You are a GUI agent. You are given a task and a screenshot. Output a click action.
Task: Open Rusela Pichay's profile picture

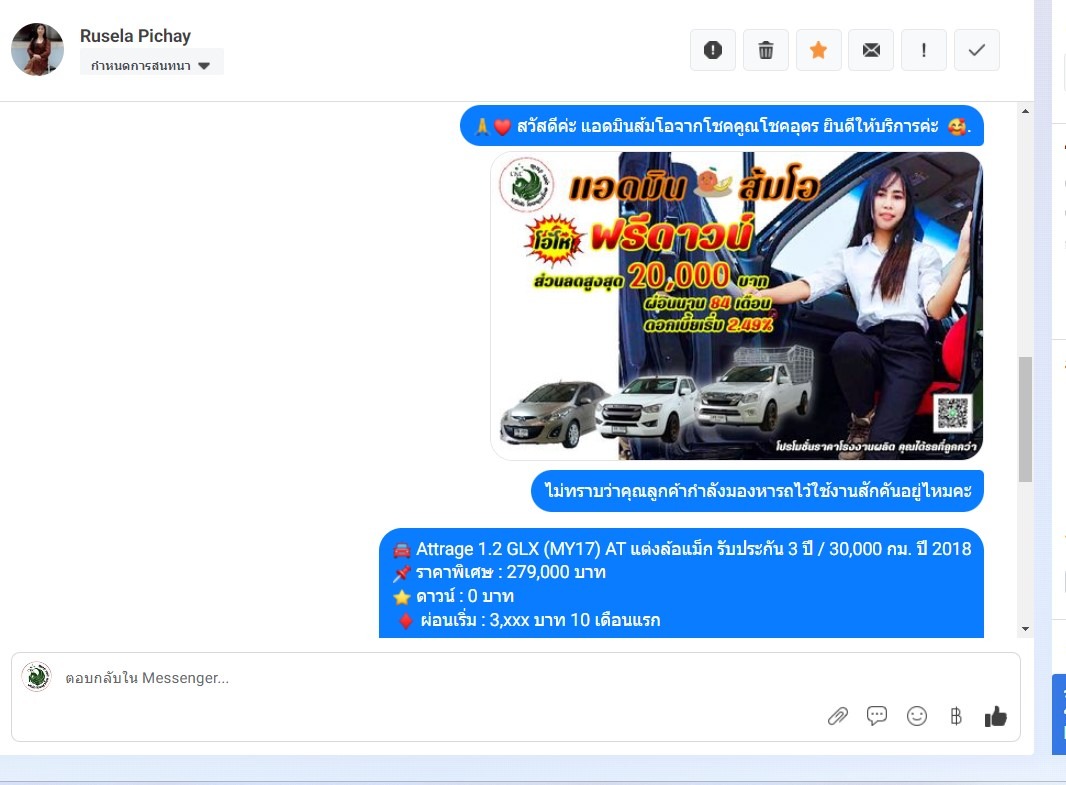click(37, 50)
